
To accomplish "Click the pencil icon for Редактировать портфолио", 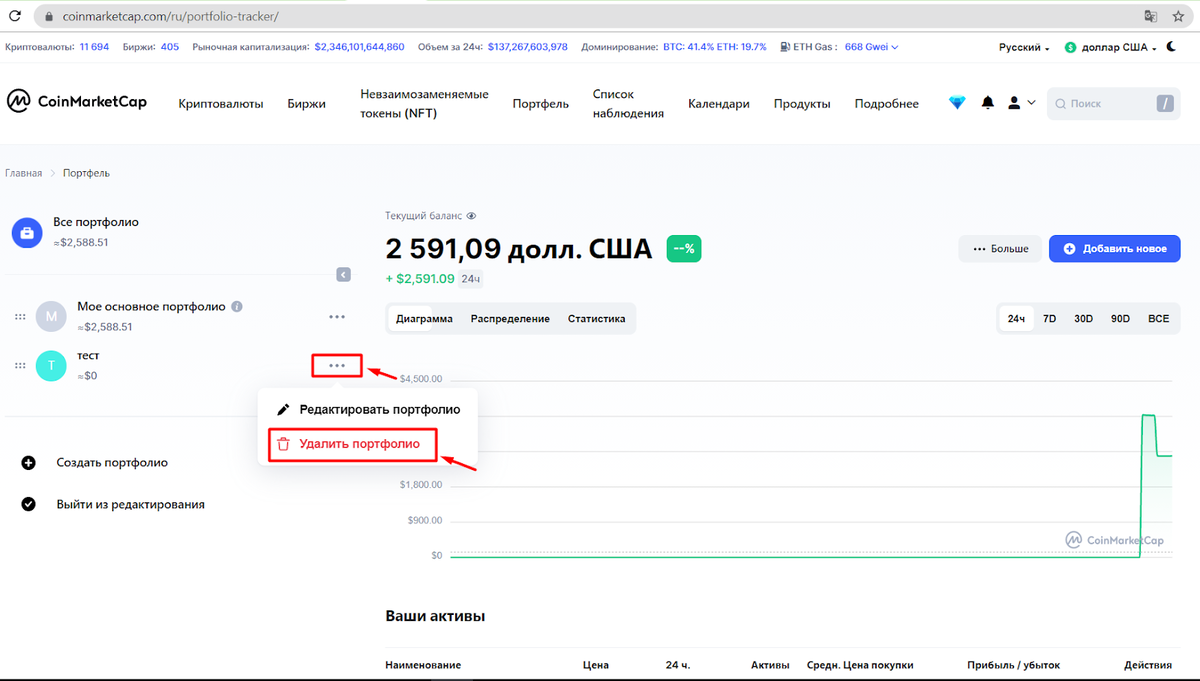I will click(283, 409).
